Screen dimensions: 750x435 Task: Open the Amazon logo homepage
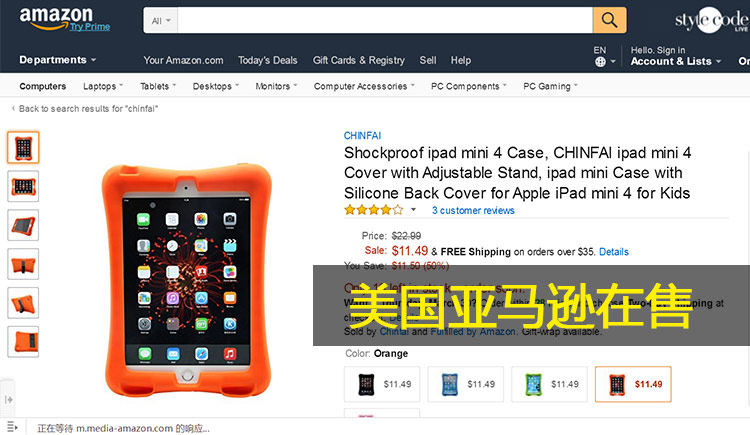click(56, 19)
